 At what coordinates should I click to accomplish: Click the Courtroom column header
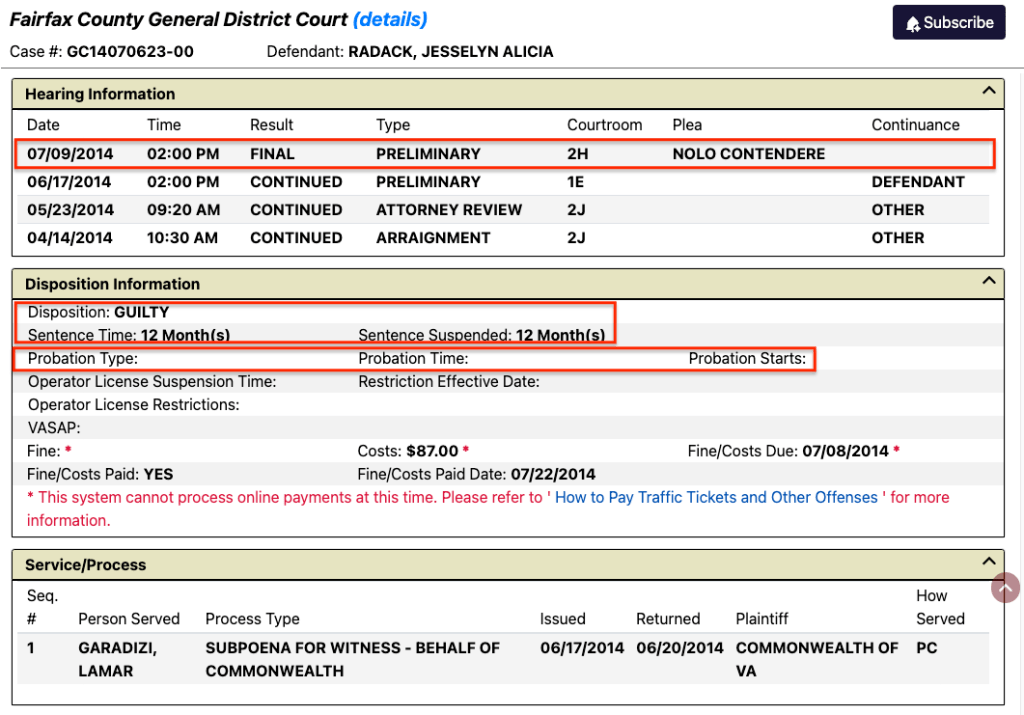click(x=605, y=125)
